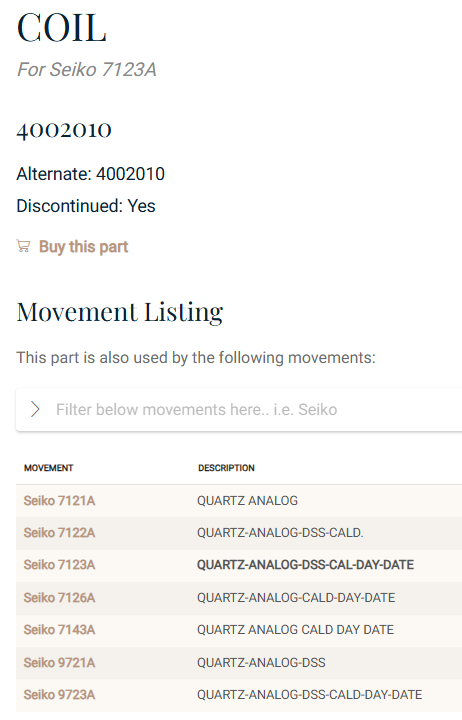Image resolution: width=462 pixels, height=720 pixels.
Task: Open the Seiko 9723A movement link
Action: [x=59, y=695]
